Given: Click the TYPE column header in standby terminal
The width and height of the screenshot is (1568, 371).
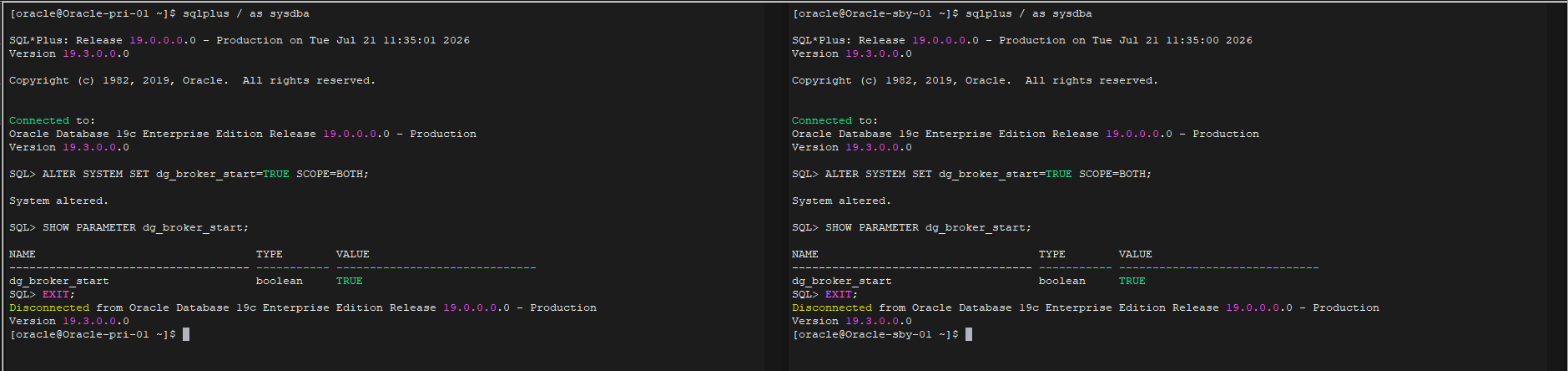Looking at the screenshot, I should click(1052, 254).
